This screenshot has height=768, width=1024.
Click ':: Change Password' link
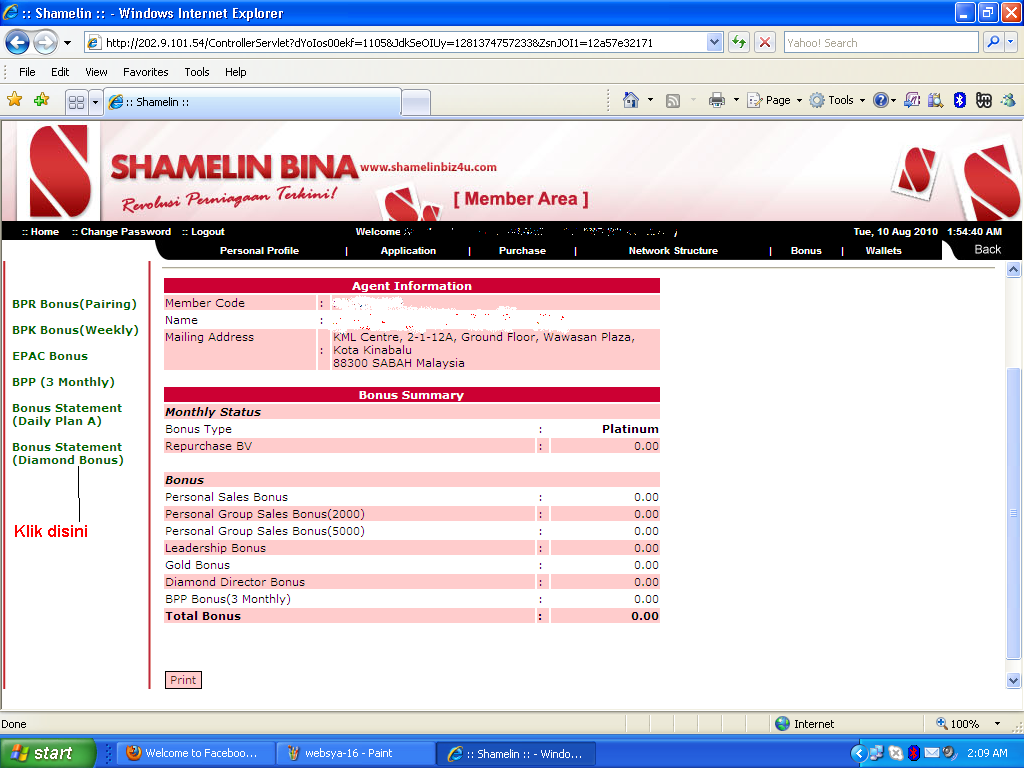point(121,232)
